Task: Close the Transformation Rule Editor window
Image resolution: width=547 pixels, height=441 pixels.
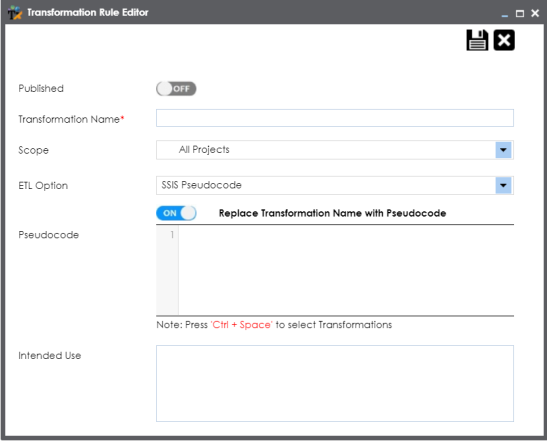Action: 535,13
